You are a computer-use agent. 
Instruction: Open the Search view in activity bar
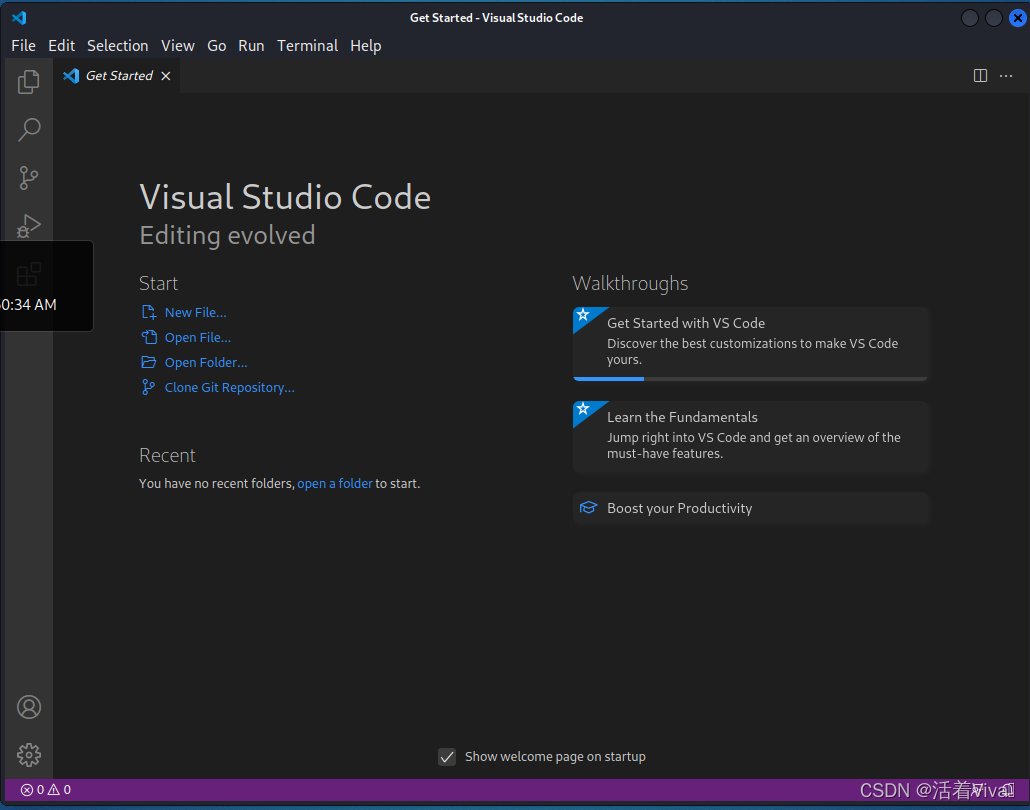coord(29,129)
